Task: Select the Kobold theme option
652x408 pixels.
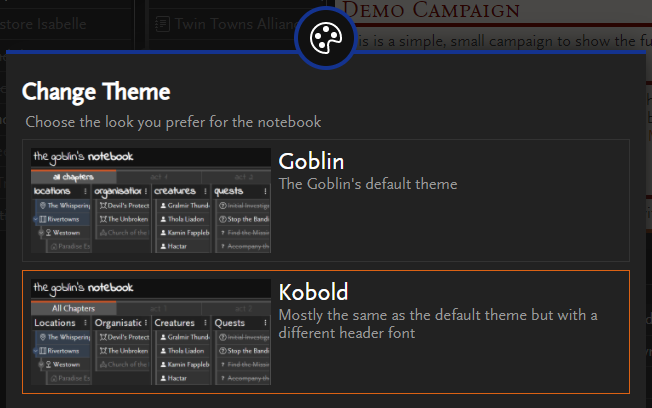Action: click(326, 332)
